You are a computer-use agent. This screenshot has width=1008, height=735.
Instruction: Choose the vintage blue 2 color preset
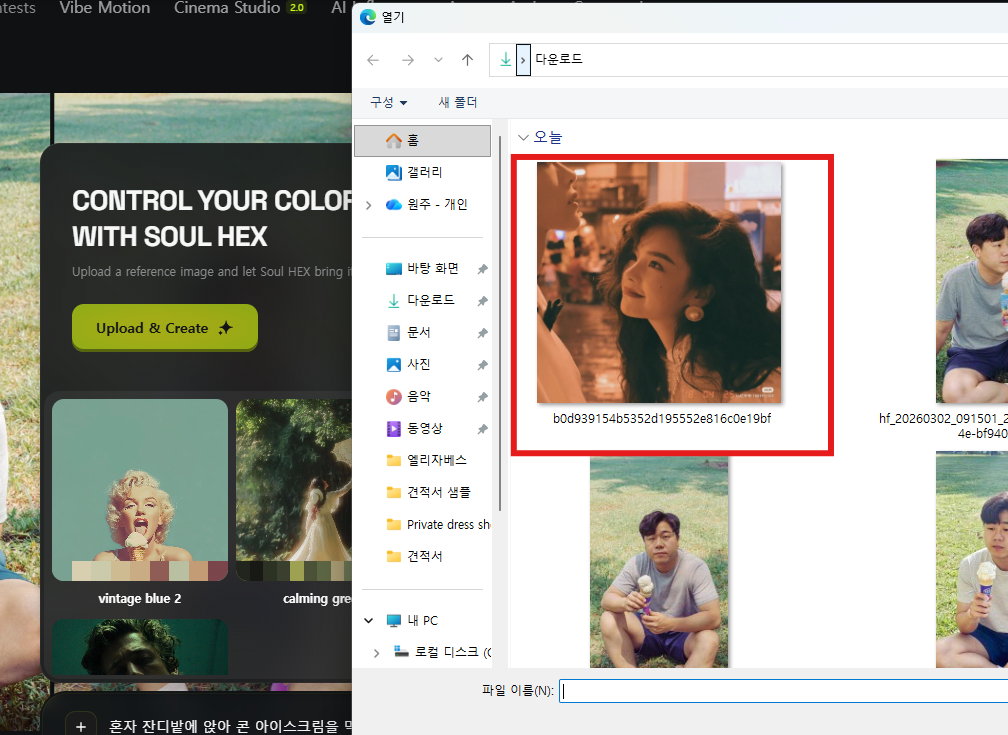tap(140, 490)
